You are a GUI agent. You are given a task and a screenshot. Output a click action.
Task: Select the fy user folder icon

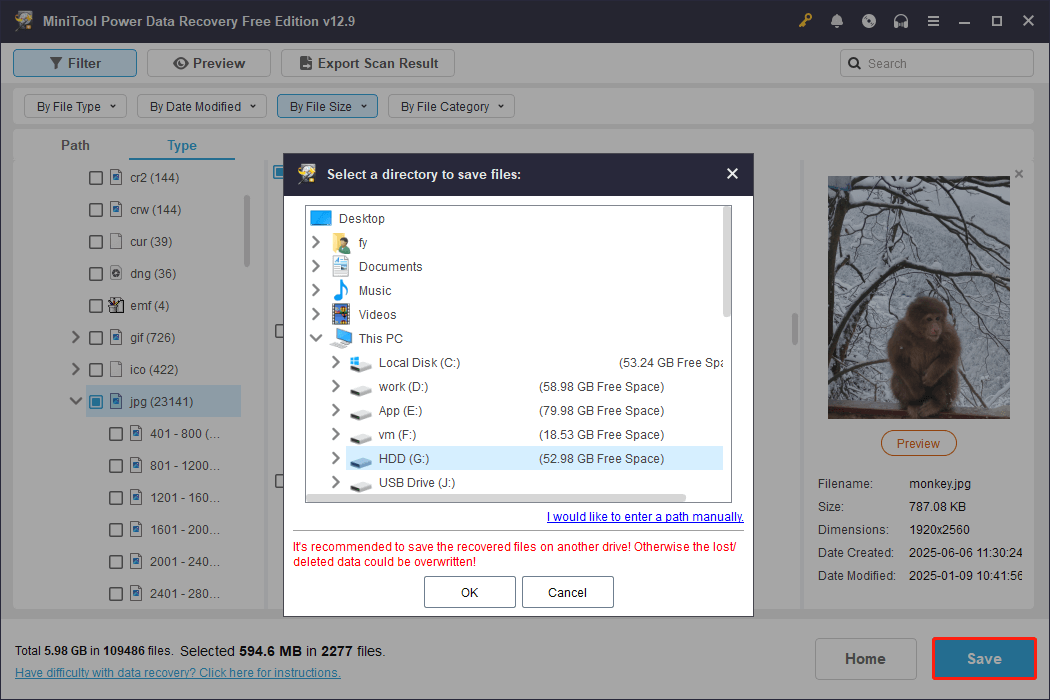click(x=341, y=242)
